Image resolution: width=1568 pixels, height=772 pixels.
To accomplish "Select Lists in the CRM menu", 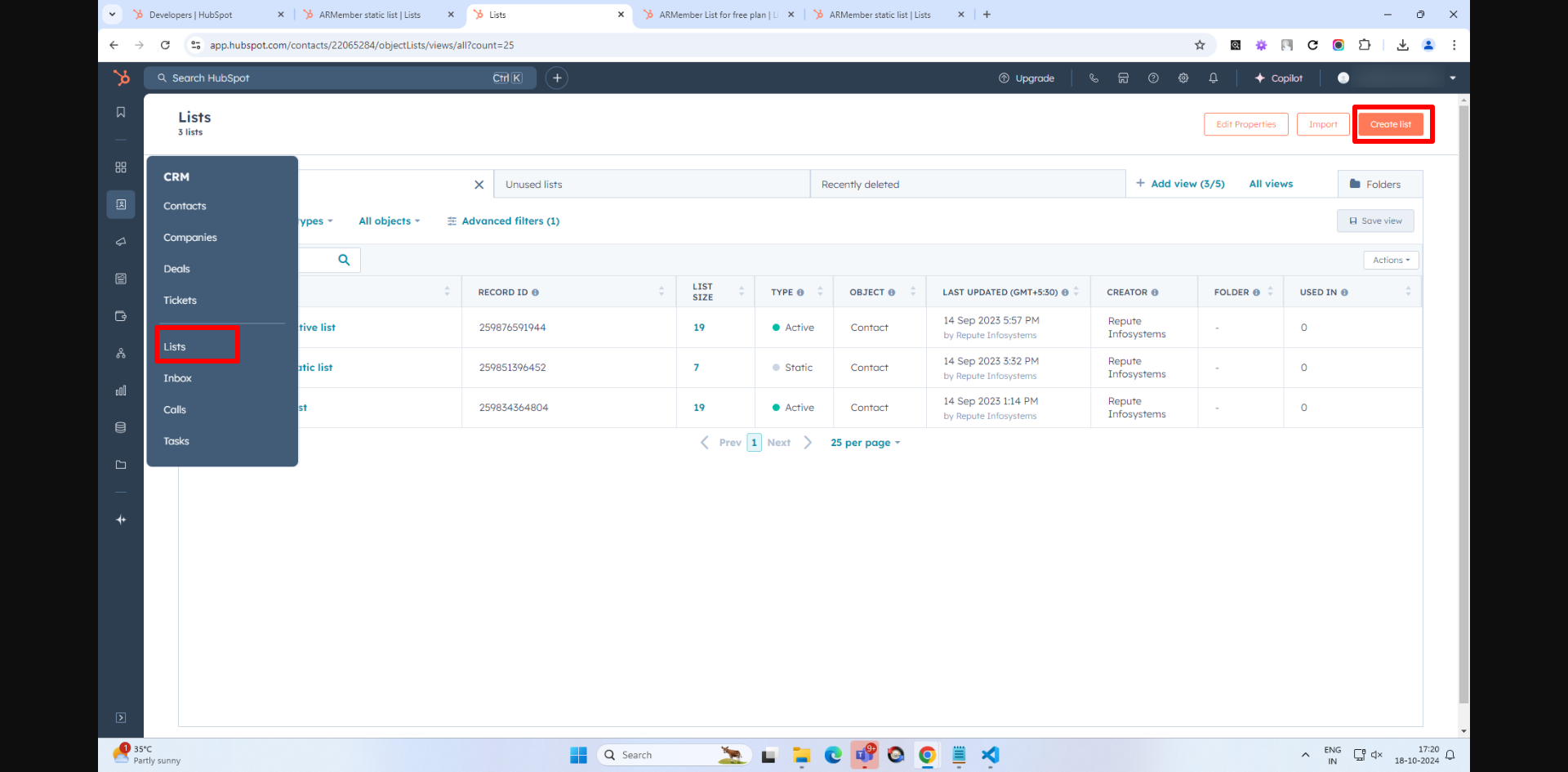I will click(x=175, y=347).
